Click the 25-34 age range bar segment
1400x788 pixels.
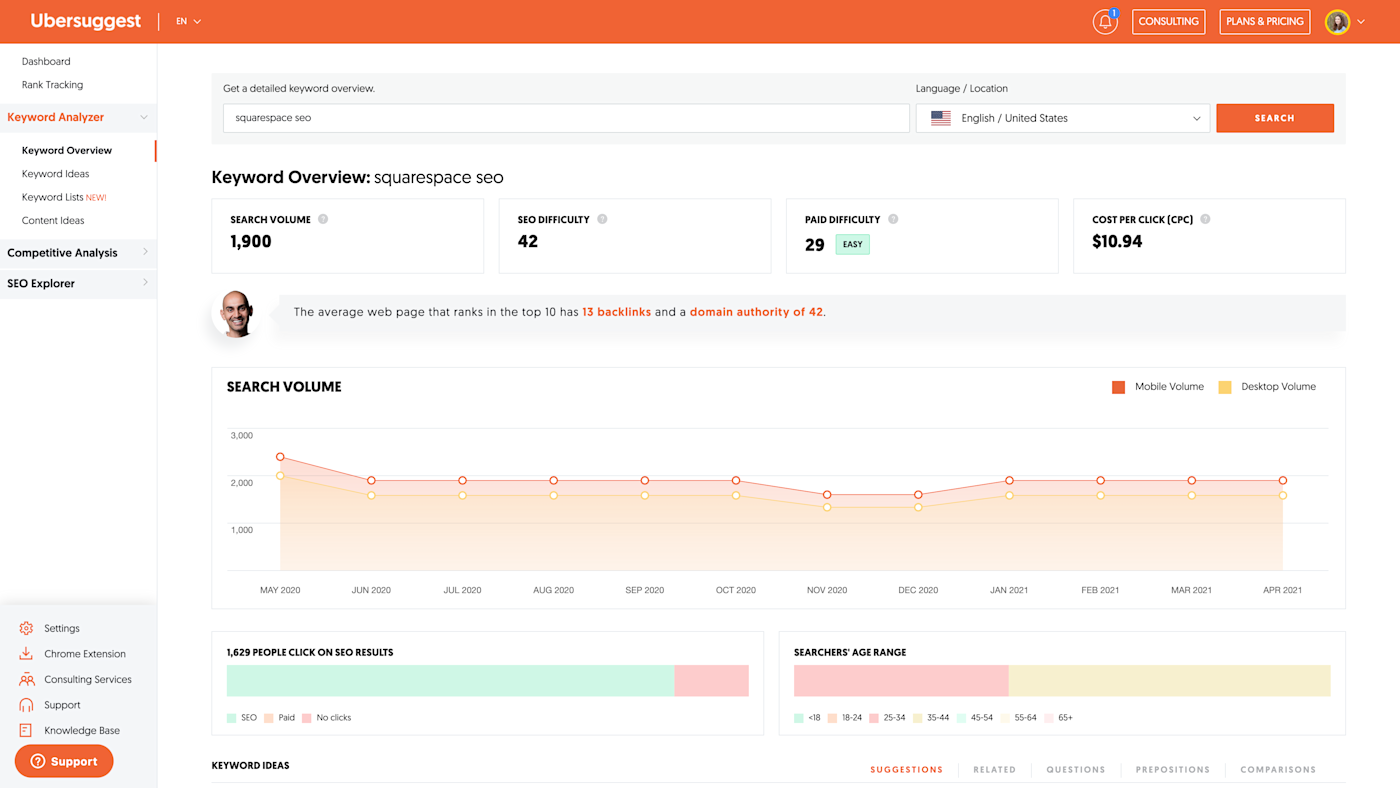[x=901, y=681]
